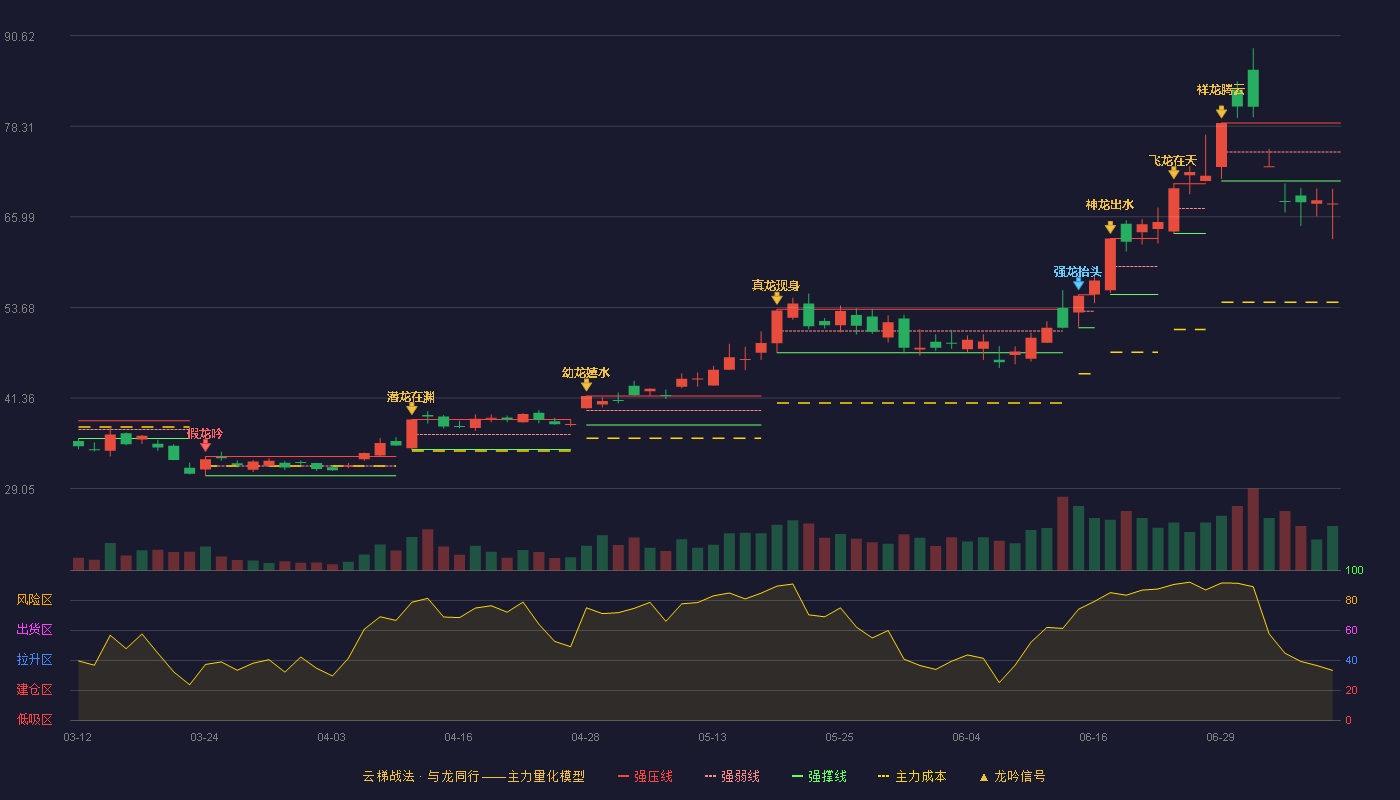Click the 祥龙腾云 yellow arrow marker
The width and height of the screenshot is (1400, 800).
point(1221,112)
